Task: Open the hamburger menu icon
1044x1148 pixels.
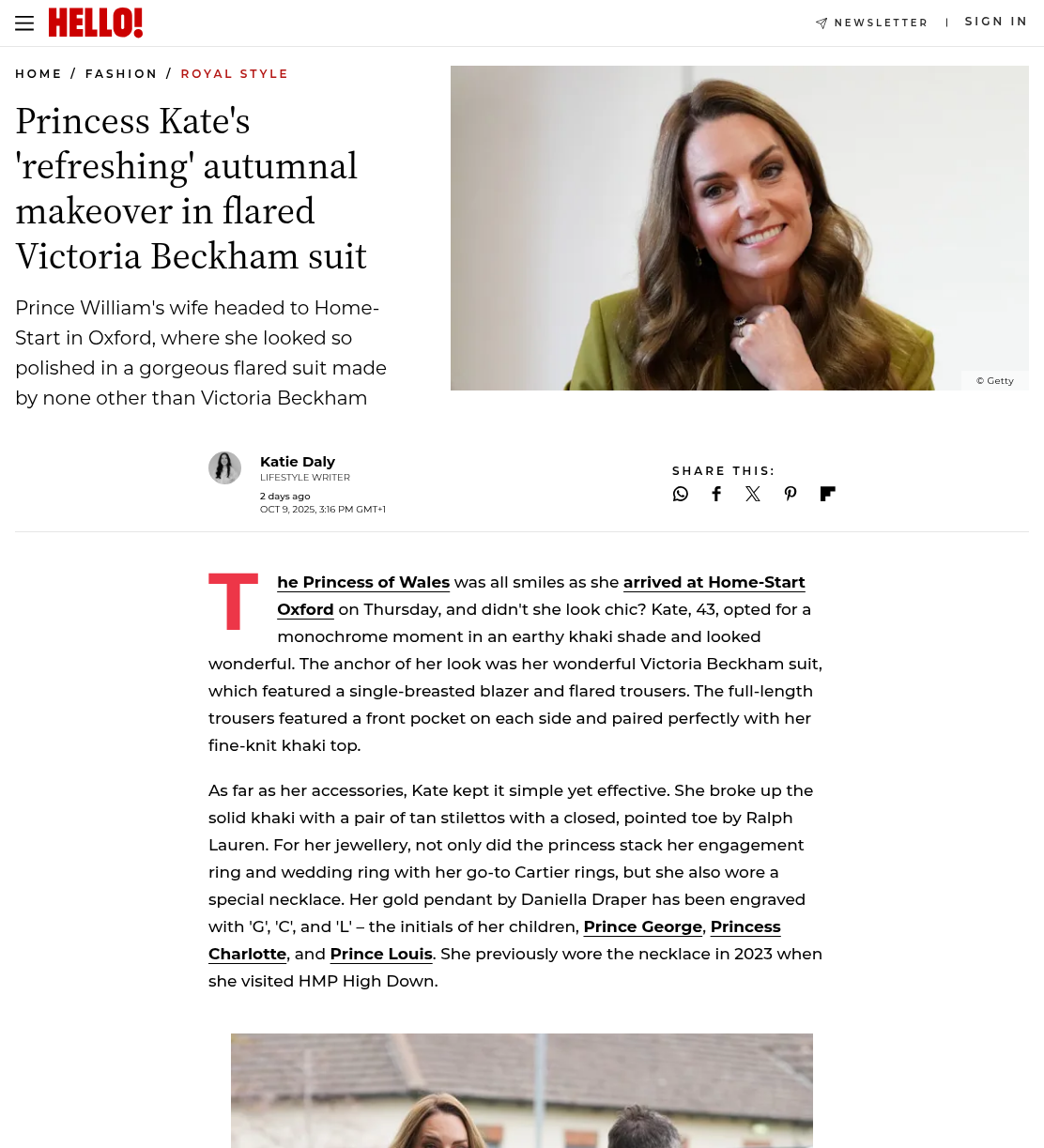Action: [x=24, y=23]
